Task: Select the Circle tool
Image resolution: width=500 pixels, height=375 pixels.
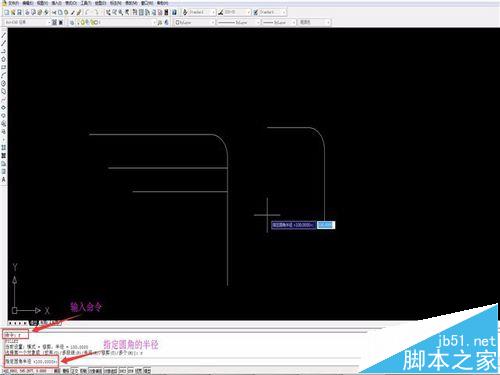Action: [x=4, y=83]
